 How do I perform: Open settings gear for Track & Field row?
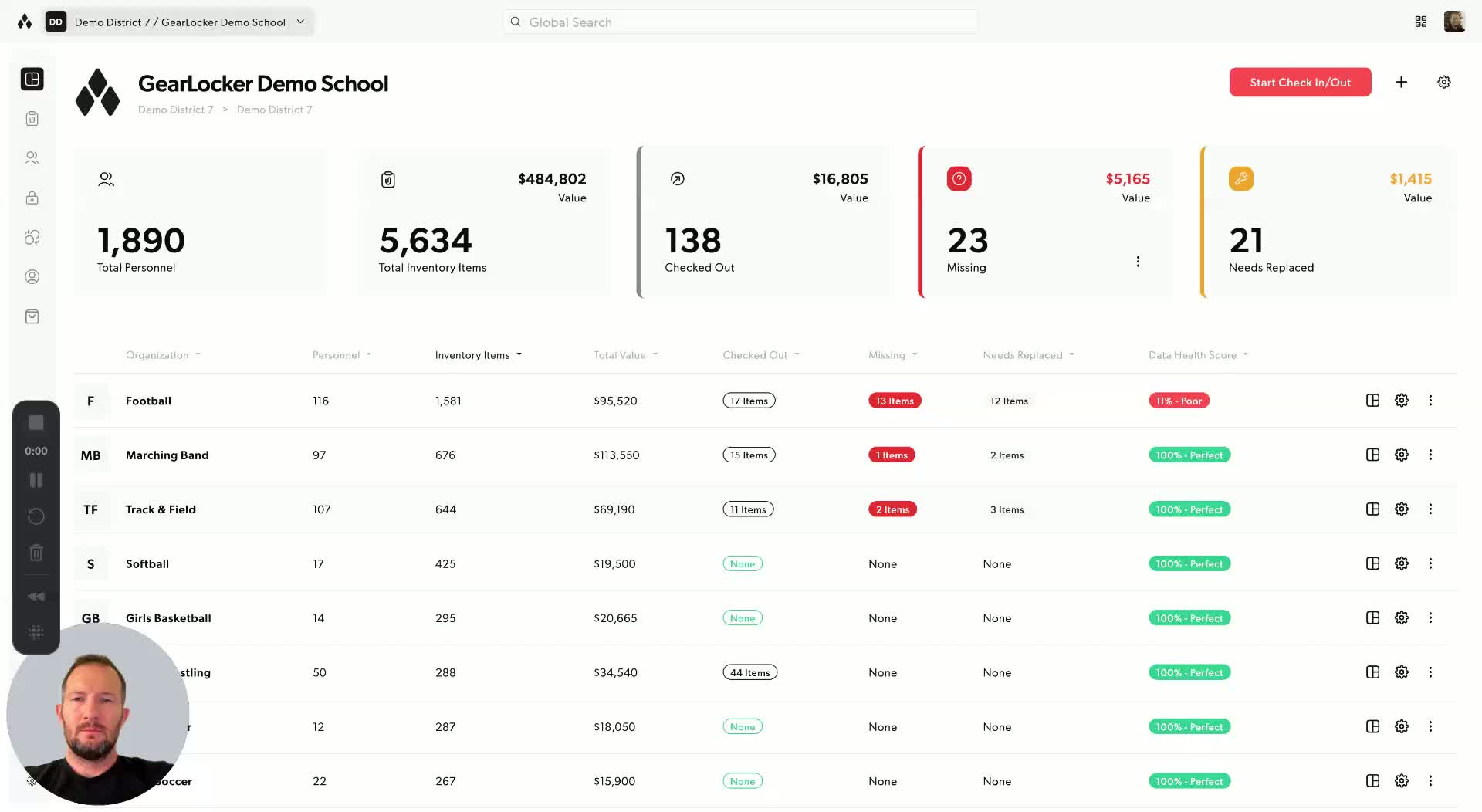[x=1402, y=509]
